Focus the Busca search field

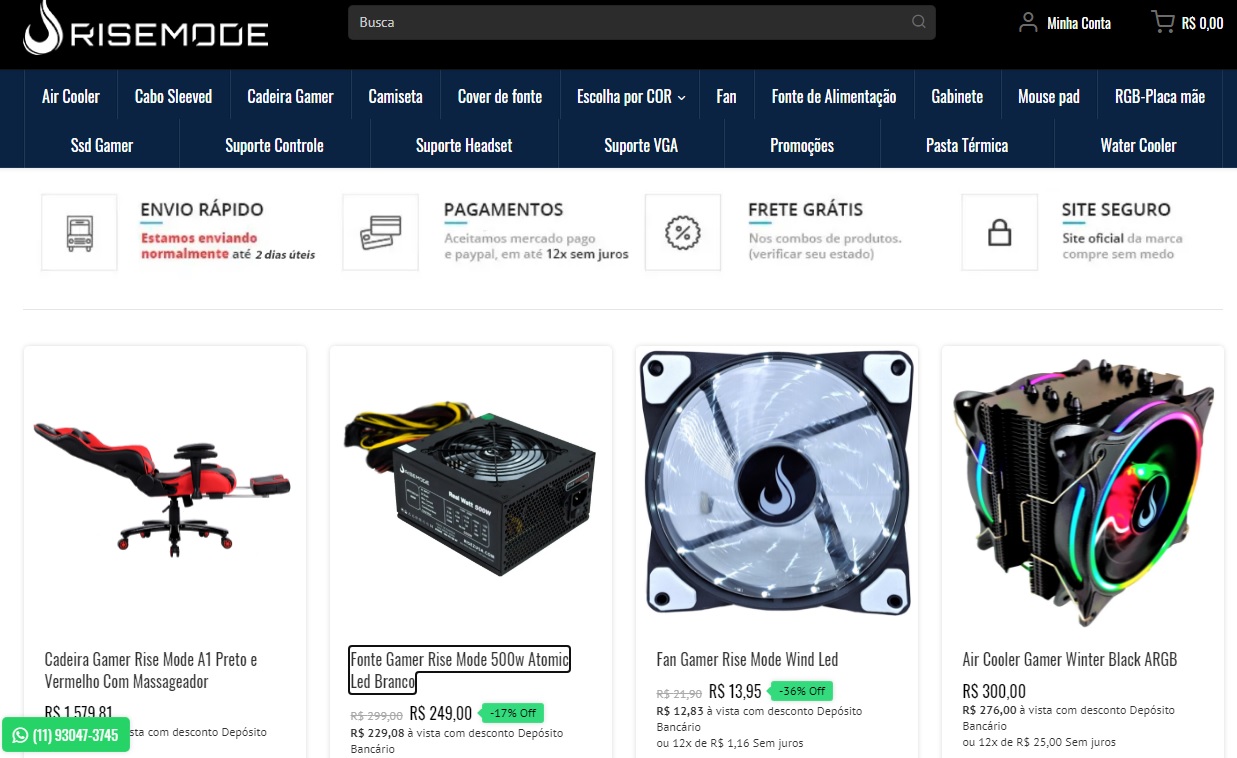pos(641,22)
